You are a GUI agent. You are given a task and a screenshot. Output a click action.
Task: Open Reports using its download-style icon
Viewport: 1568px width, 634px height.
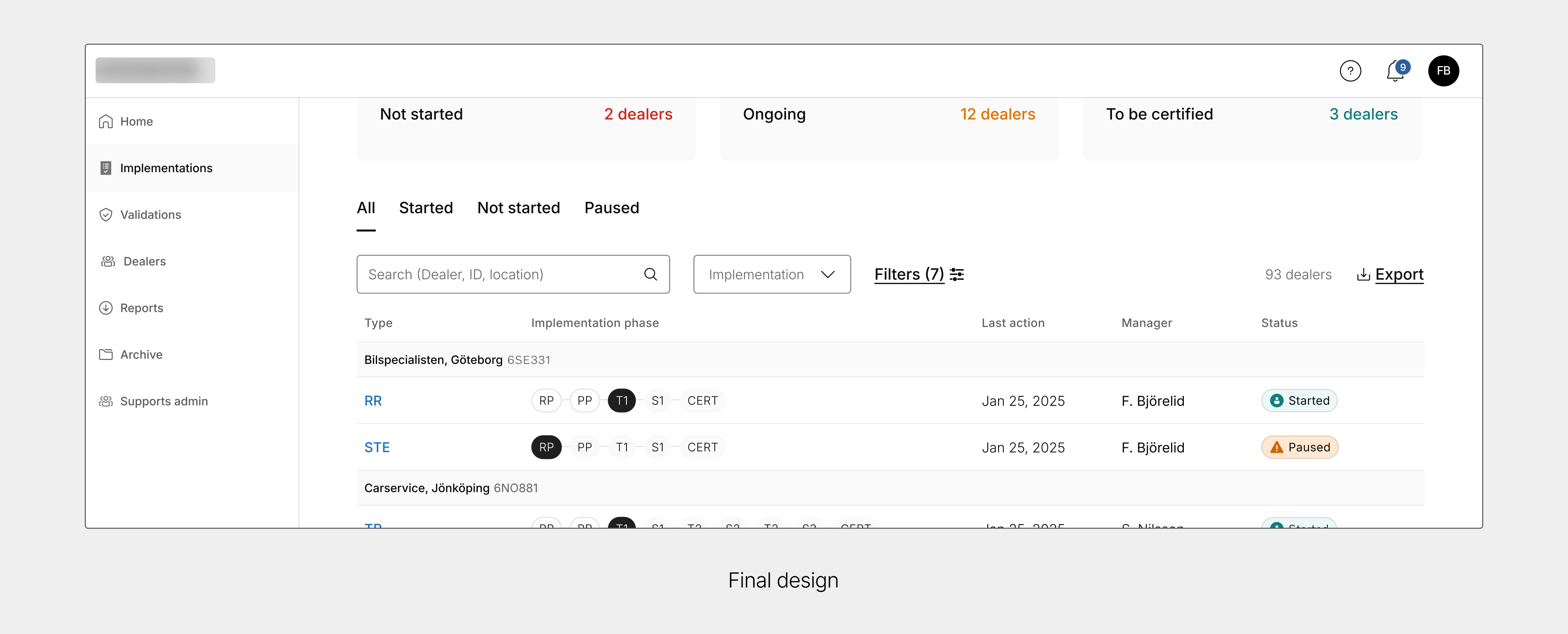pos(105,307)
